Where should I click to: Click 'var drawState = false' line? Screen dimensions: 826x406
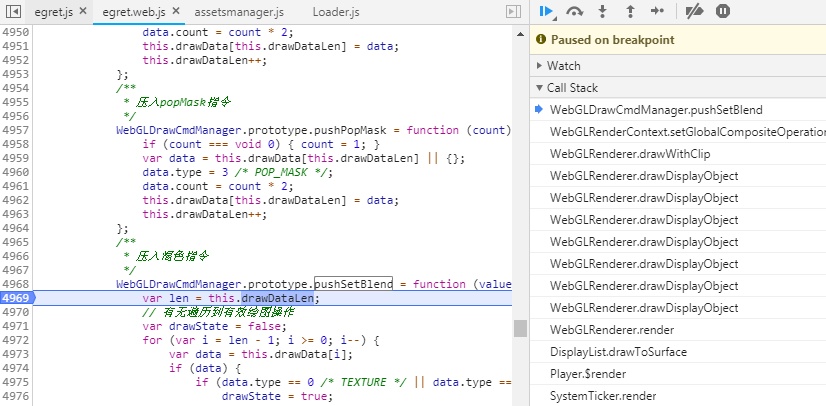click(214, 326)
